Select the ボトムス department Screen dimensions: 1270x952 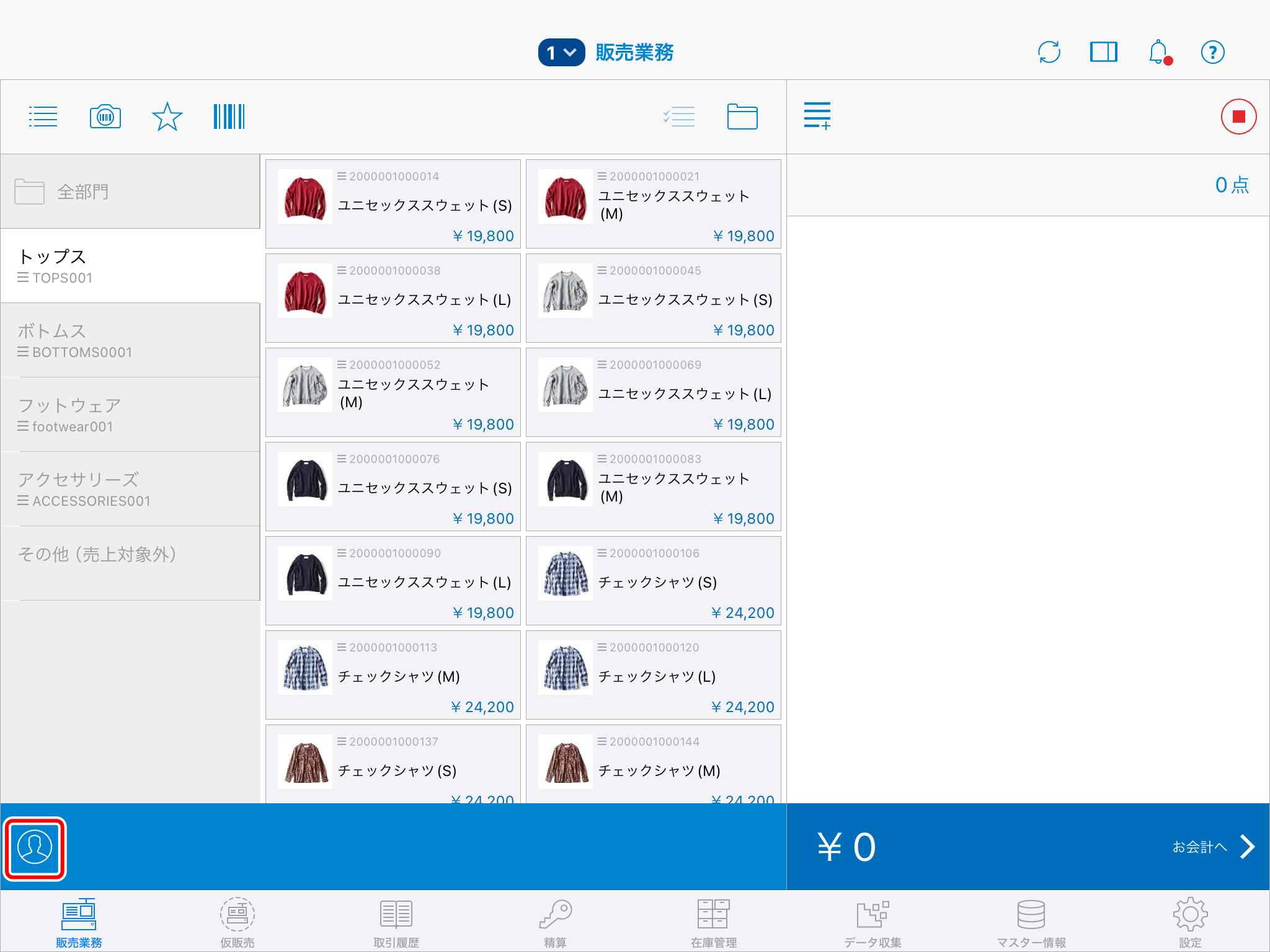[130, 340]
